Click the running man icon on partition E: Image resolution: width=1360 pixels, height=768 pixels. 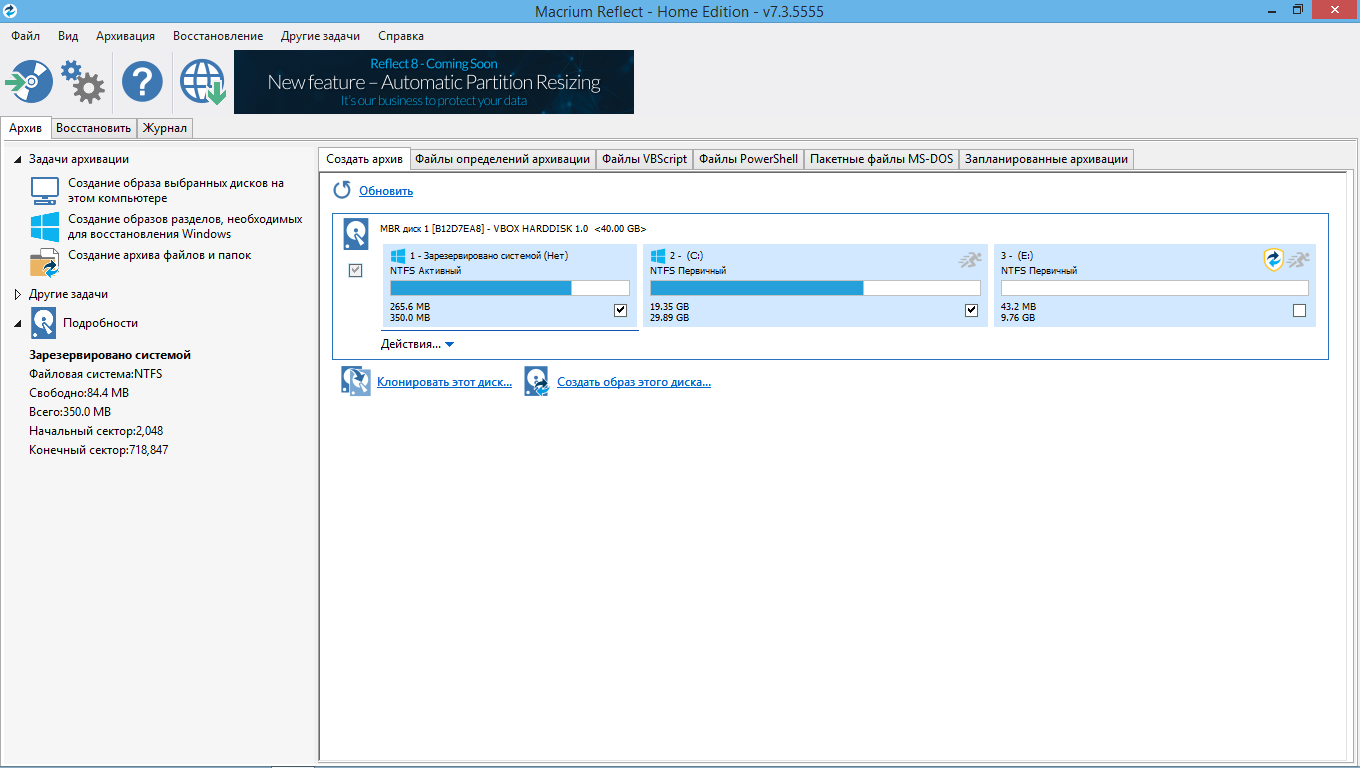pyautogui.click(x=1298, y=260)
